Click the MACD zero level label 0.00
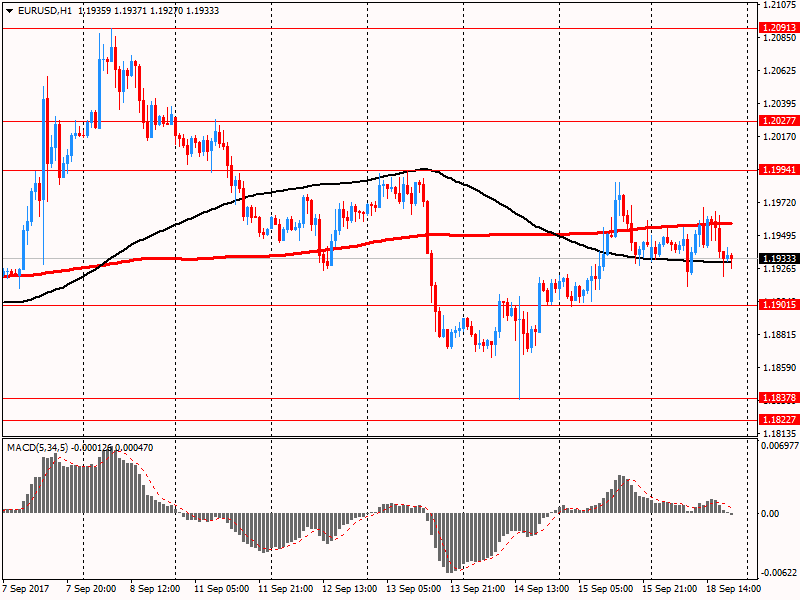Screen dimensions: 800x600 pyautogui.click(x=770, y=513)
